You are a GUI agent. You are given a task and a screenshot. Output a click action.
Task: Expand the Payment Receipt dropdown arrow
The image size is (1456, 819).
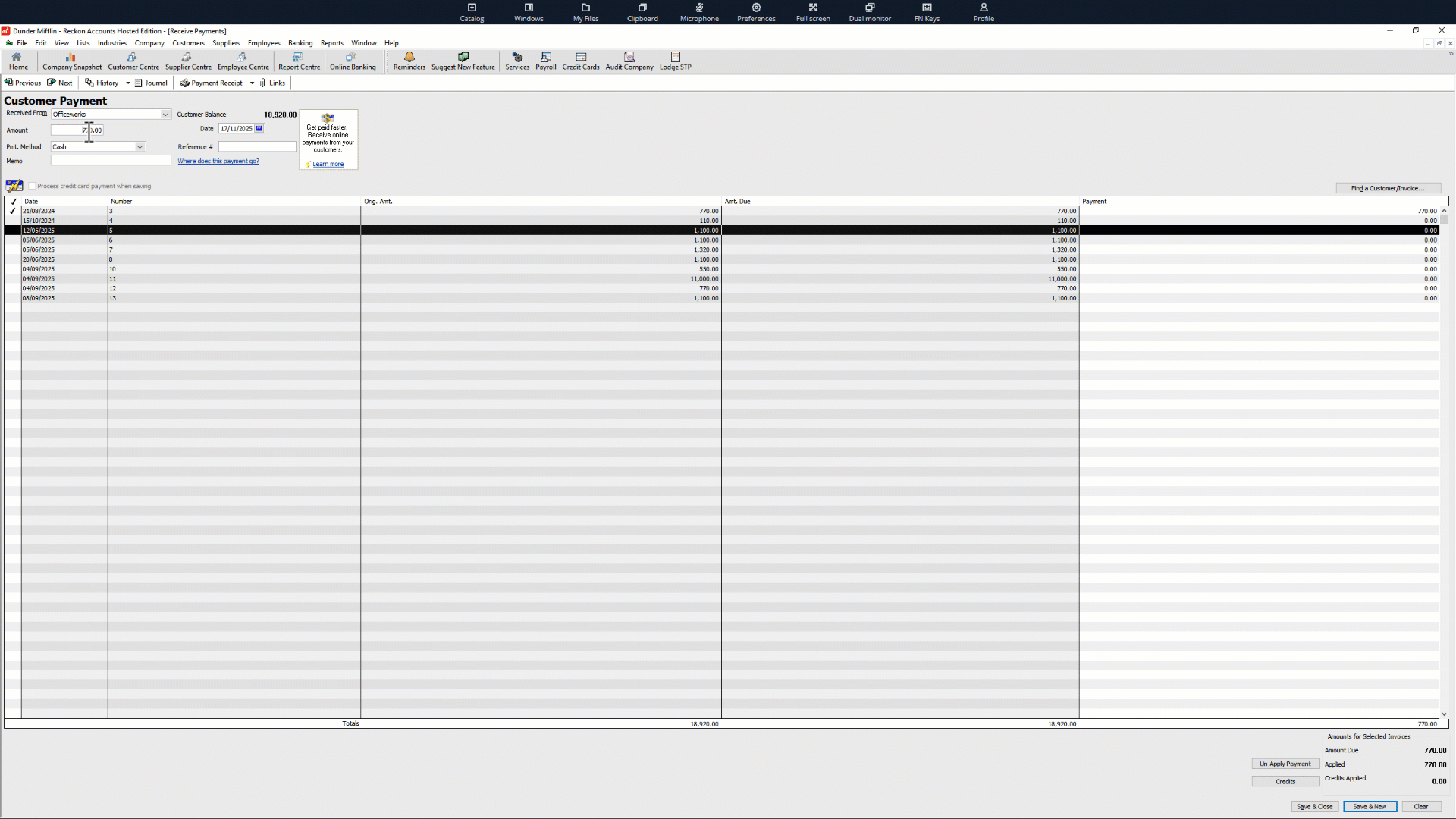point(253,83)
